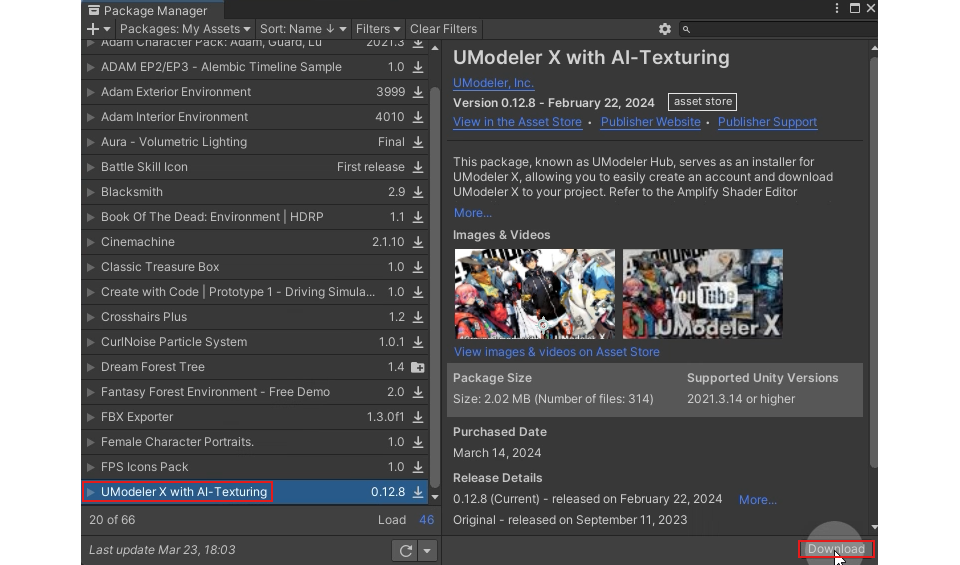
Task: Click download icon for FPS Icons Pack
Action: (x=418, y=467)
